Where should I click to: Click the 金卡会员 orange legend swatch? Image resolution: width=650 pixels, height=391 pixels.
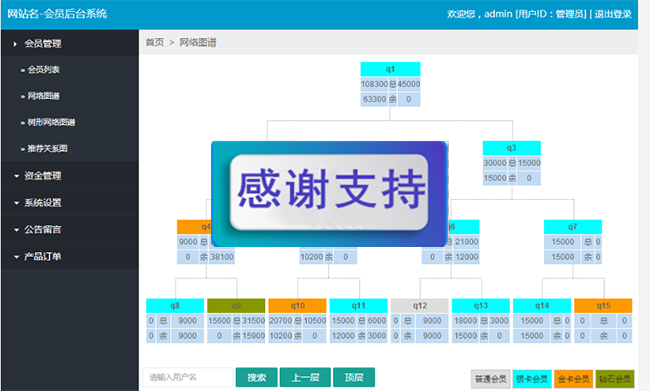click(x=573, y=379)
